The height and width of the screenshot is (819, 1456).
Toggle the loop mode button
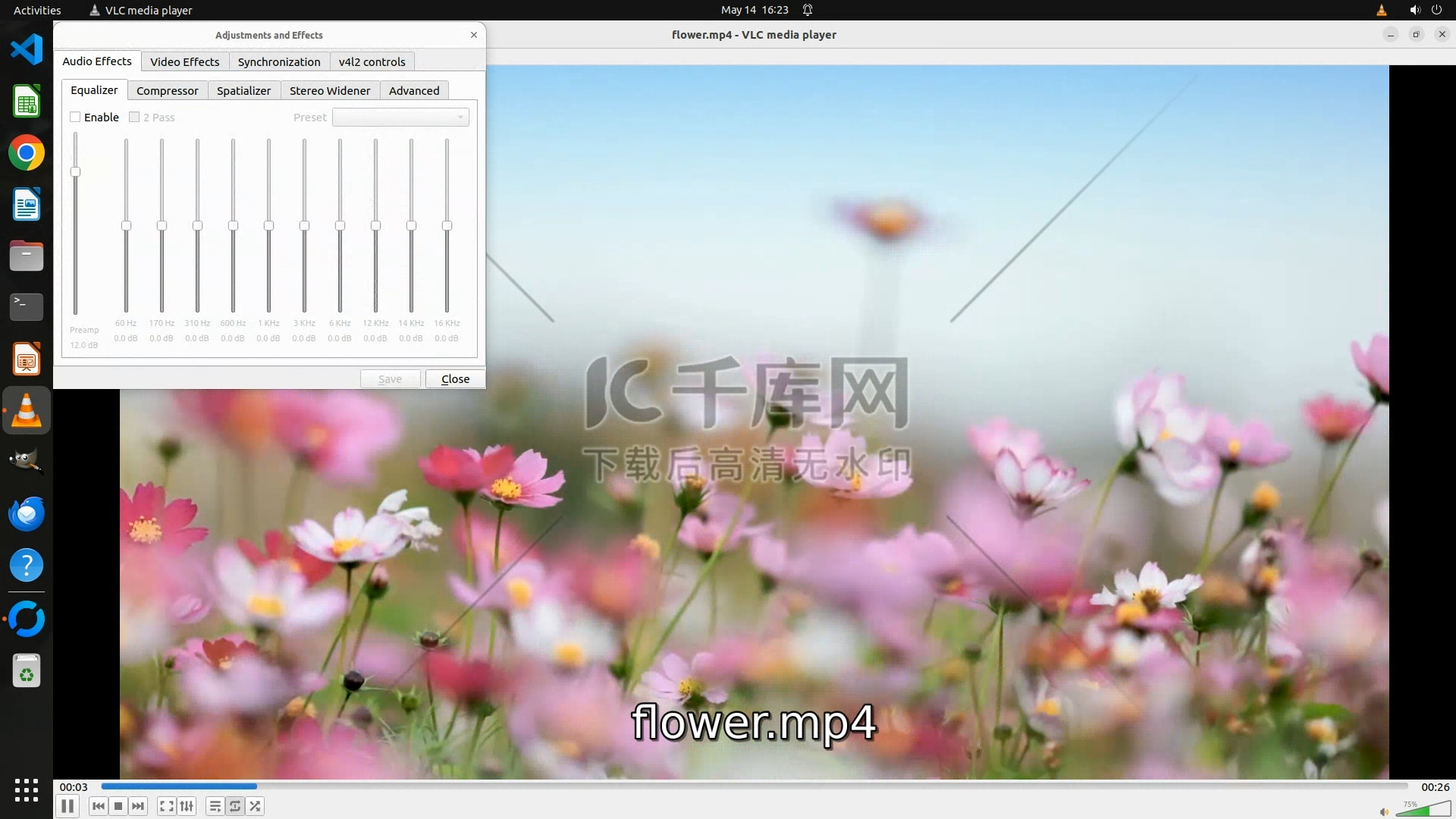235,806
